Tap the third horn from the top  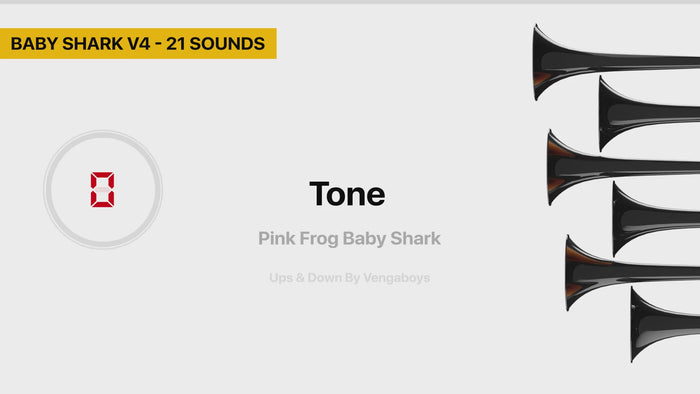tap(623, 168)
